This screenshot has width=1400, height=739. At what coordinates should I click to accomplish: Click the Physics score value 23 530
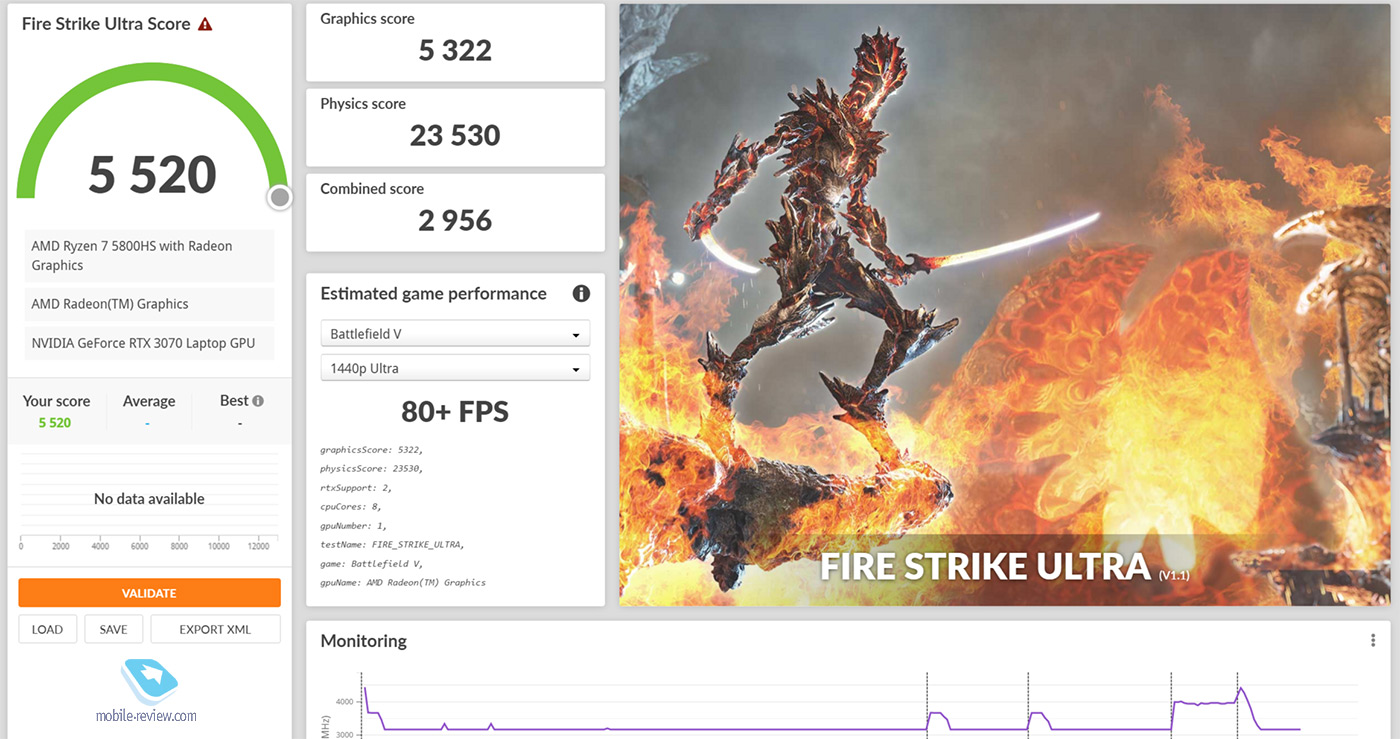point(455,136)
